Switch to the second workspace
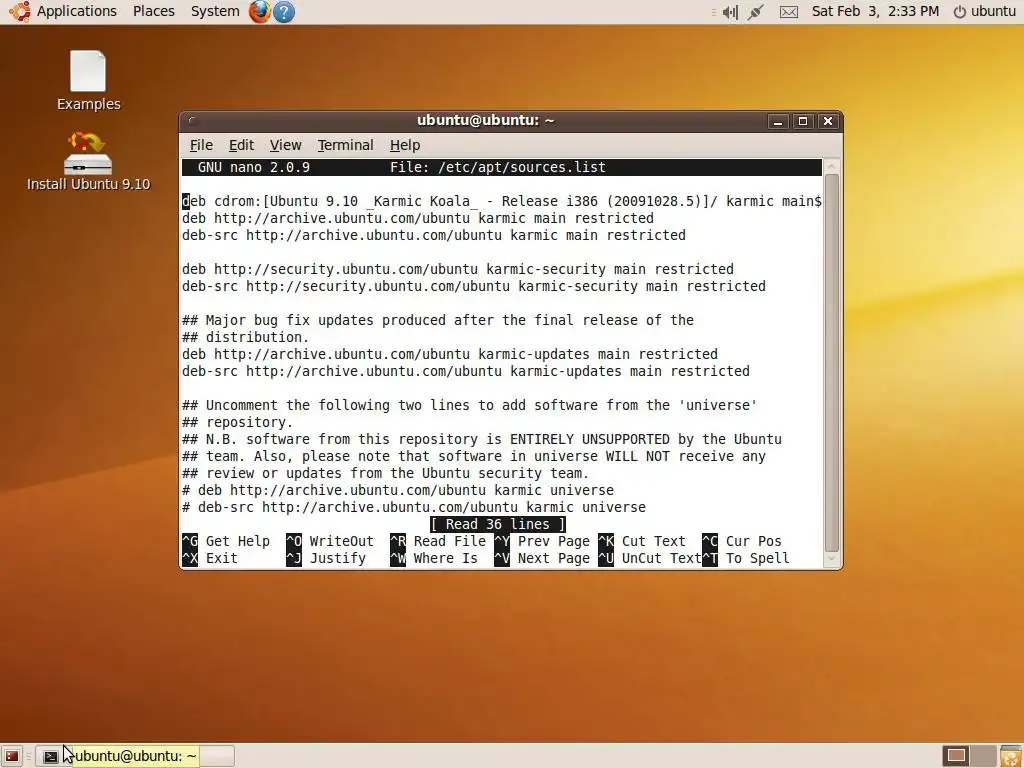The image size is (1024, 768). coord(983,756)
